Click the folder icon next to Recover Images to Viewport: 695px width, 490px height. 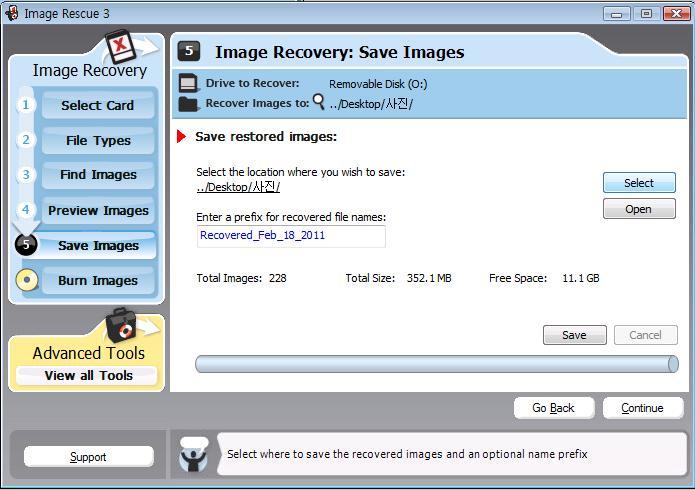(188, 104)
